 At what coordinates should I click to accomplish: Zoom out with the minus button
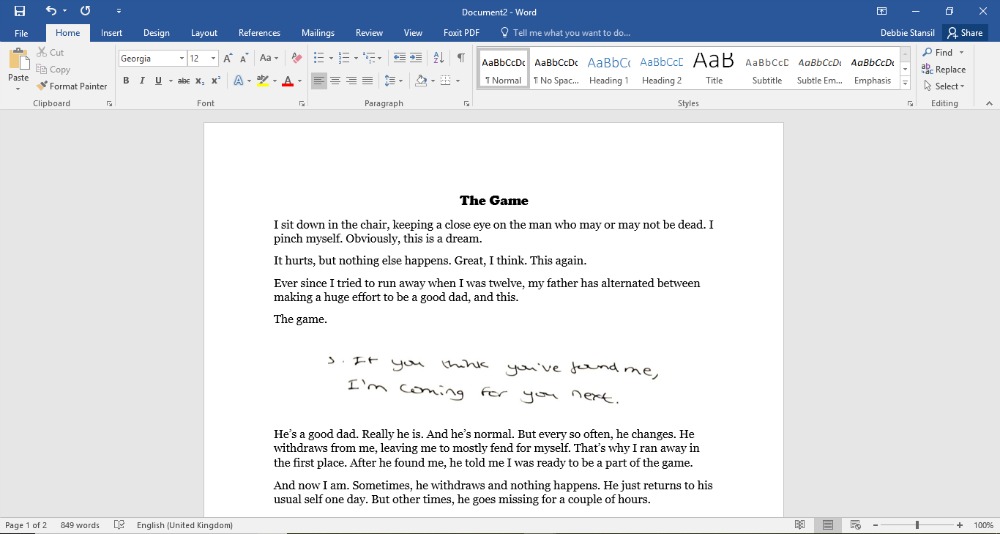875,525
